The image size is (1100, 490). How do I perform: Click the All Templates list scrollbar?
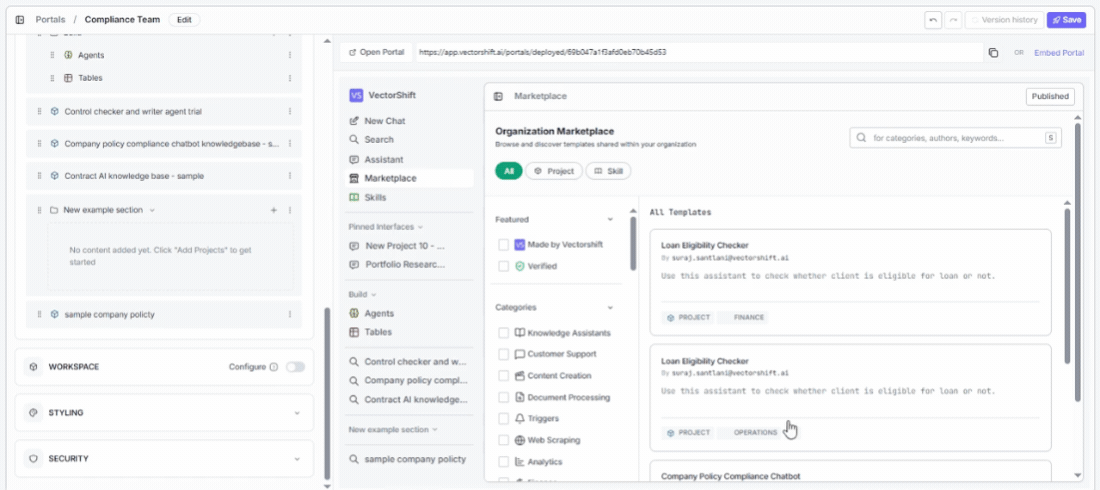[x=1068, y=286]
